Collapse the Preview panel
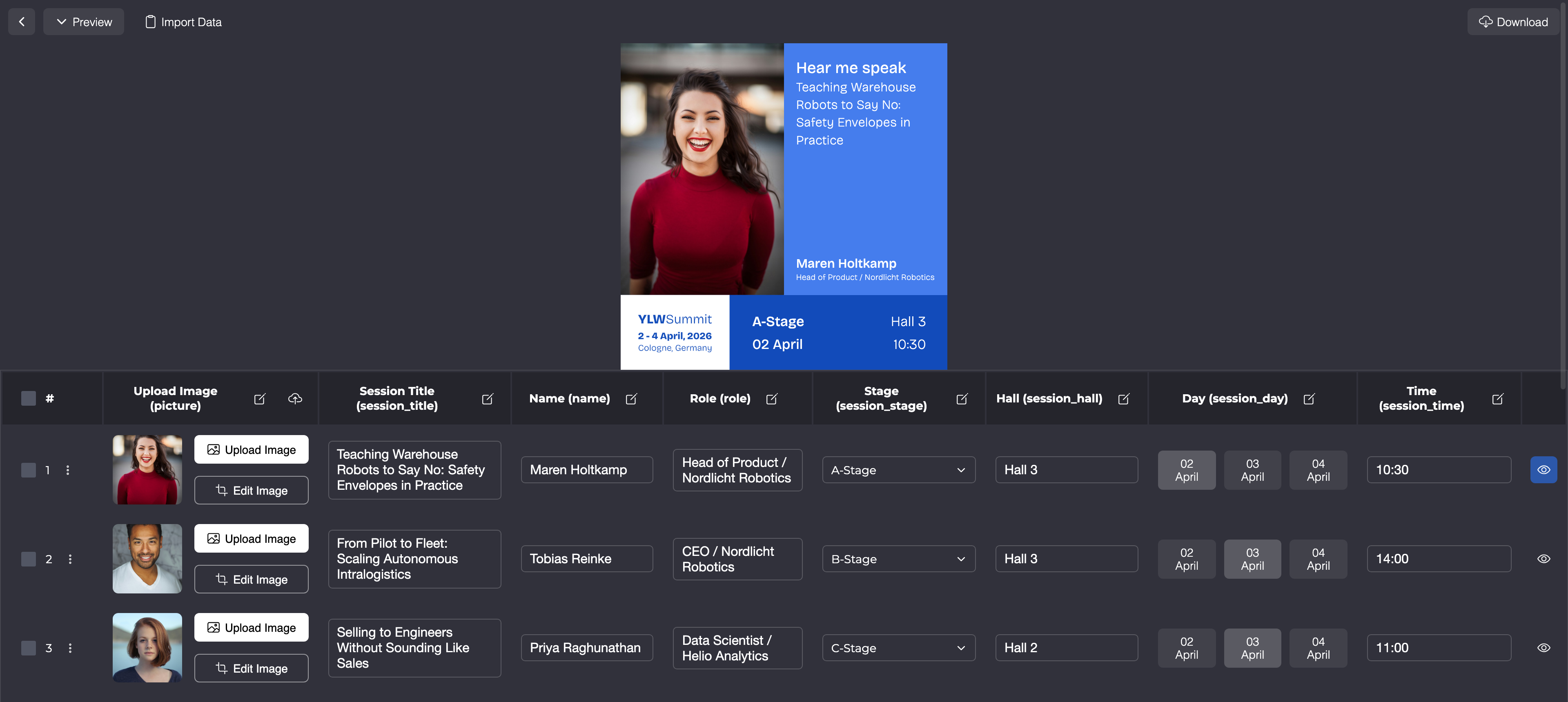The image size is (1568, 702). (83, 22)
